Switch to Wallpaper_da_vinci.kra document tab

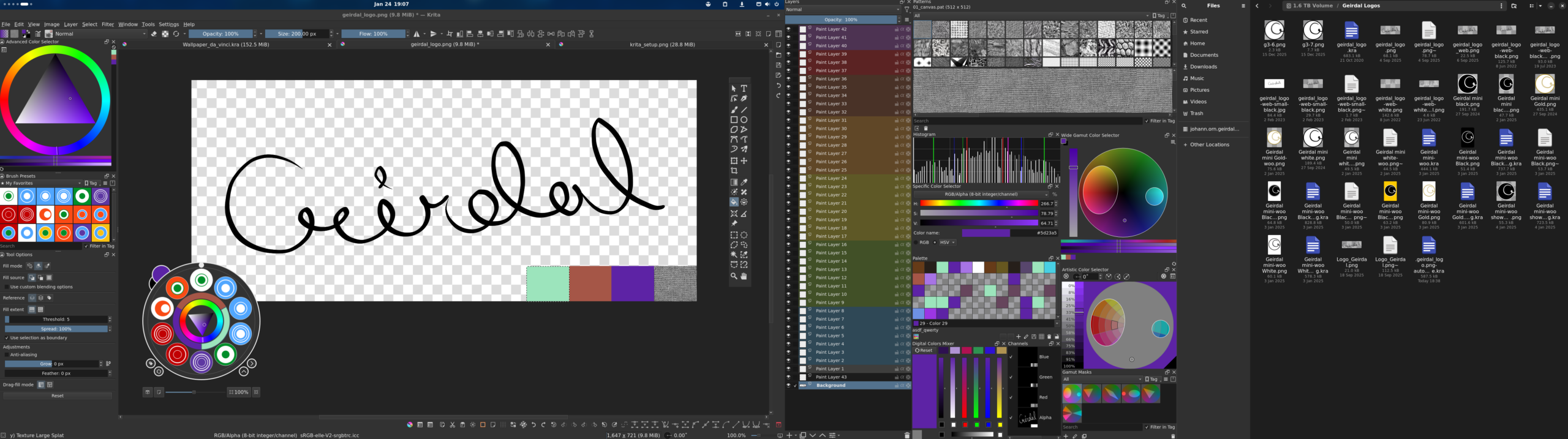point(225,45)
